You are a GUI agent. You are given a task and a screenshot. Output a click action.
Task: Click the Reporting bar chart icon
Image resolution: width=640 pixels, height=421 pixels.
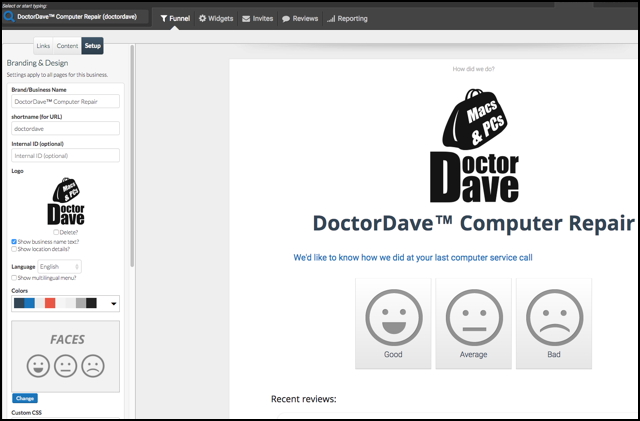[x=331, y=19]
